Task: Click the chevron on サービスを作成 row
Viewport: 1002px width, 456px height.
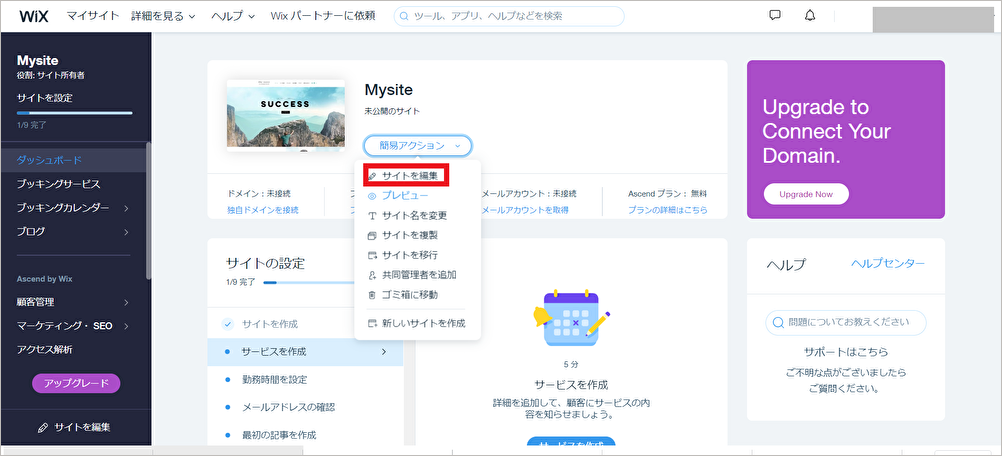Action: (x=384, y=351)
